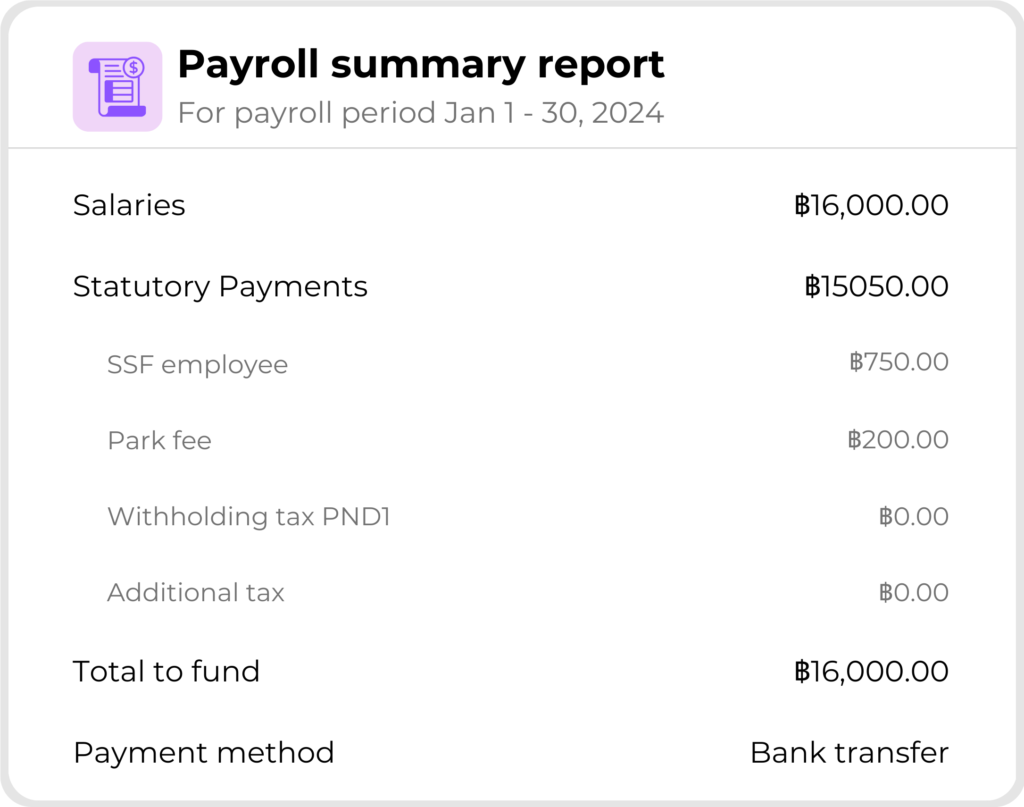The width and height of the screenshot is (1024, 807).
Task: Click the Salaries amount ฿16,000.00
Action: 871,206
